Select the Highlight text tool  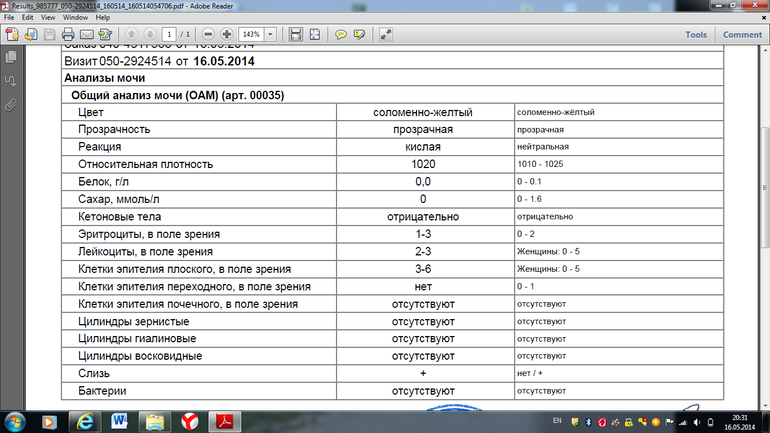tap(359, 35)
